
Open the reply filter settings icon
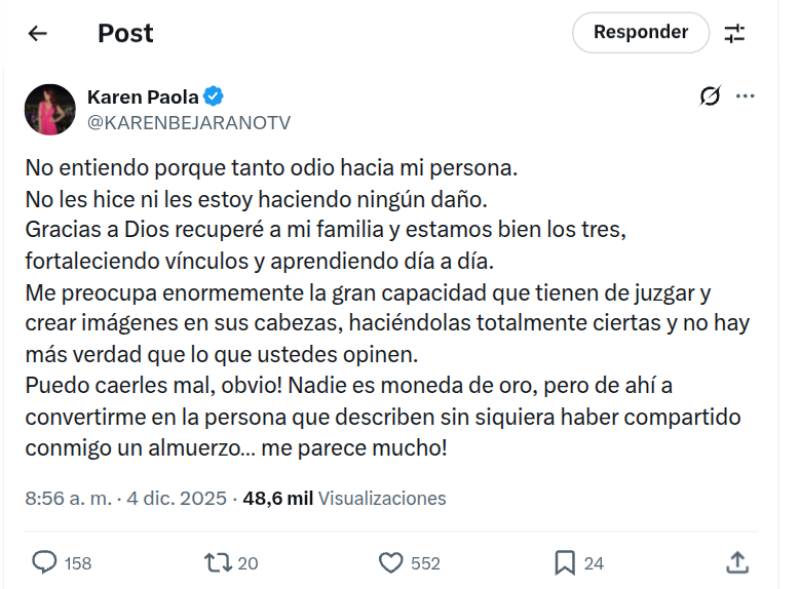pos(735,33)
